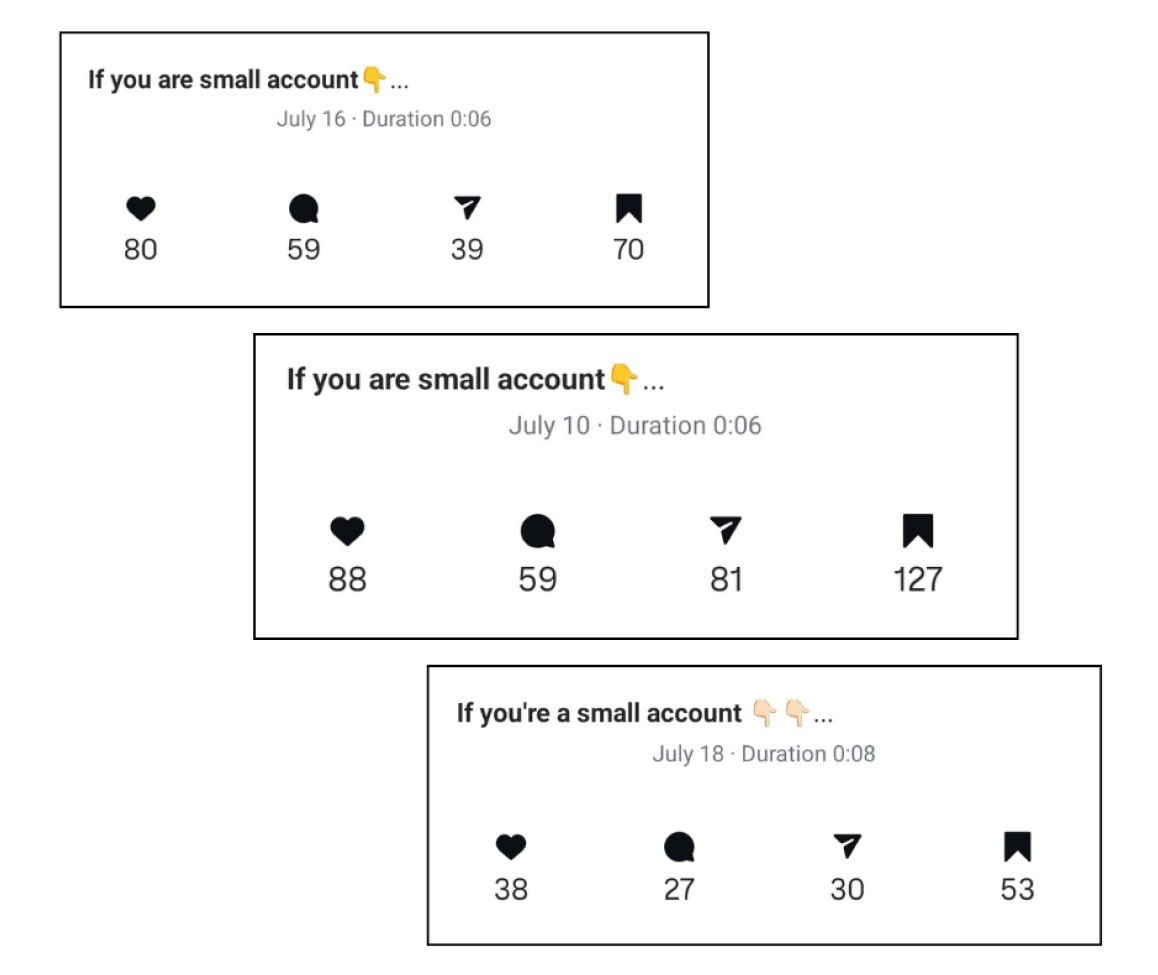Open the July 10 post title
The width and height of the screenshot is (1158, 975).
pos(476,380)
